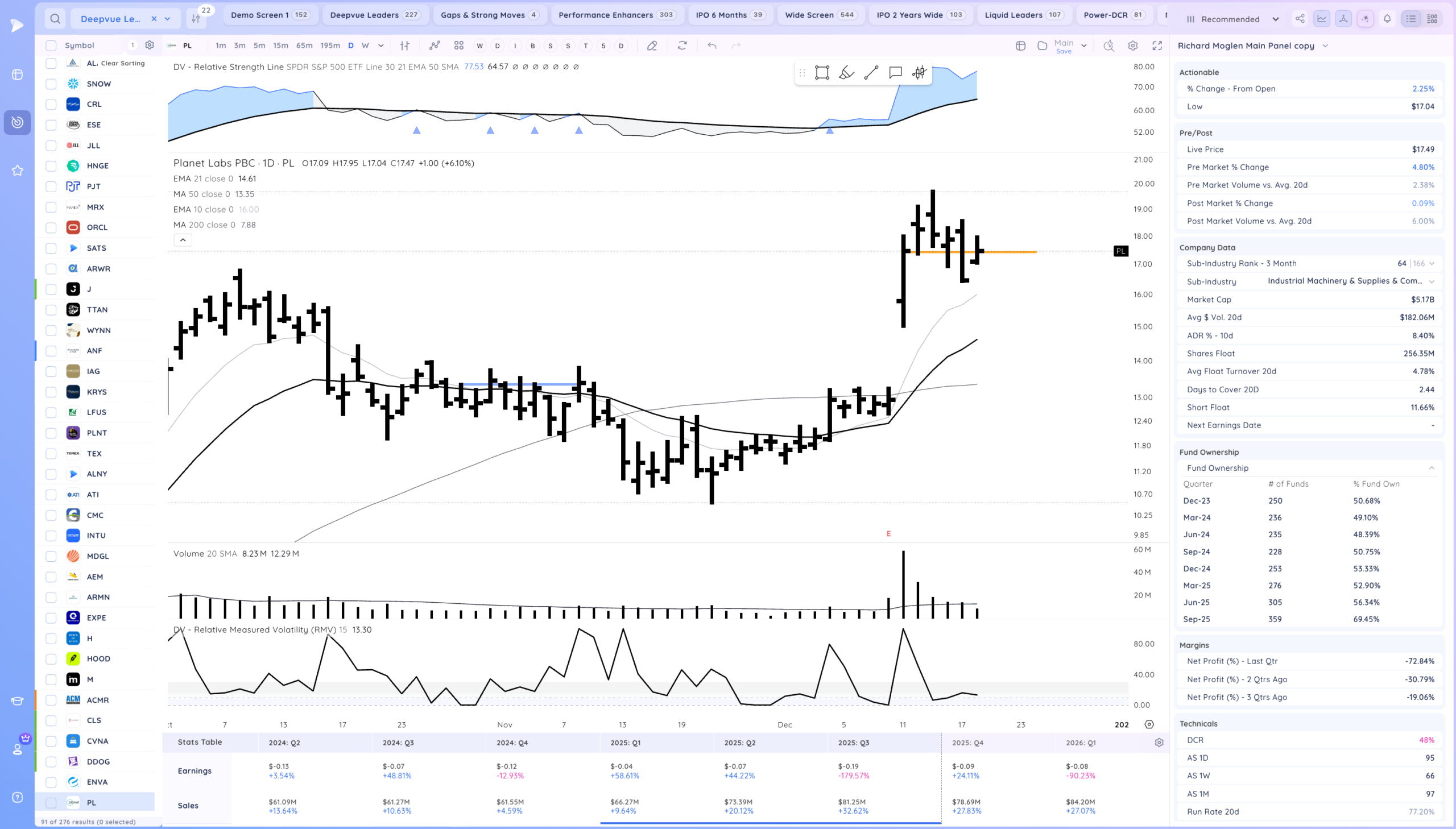Click the share icon in top bar
Viewport: 1456px width, 829px height.
click(x=1300, y=19)
